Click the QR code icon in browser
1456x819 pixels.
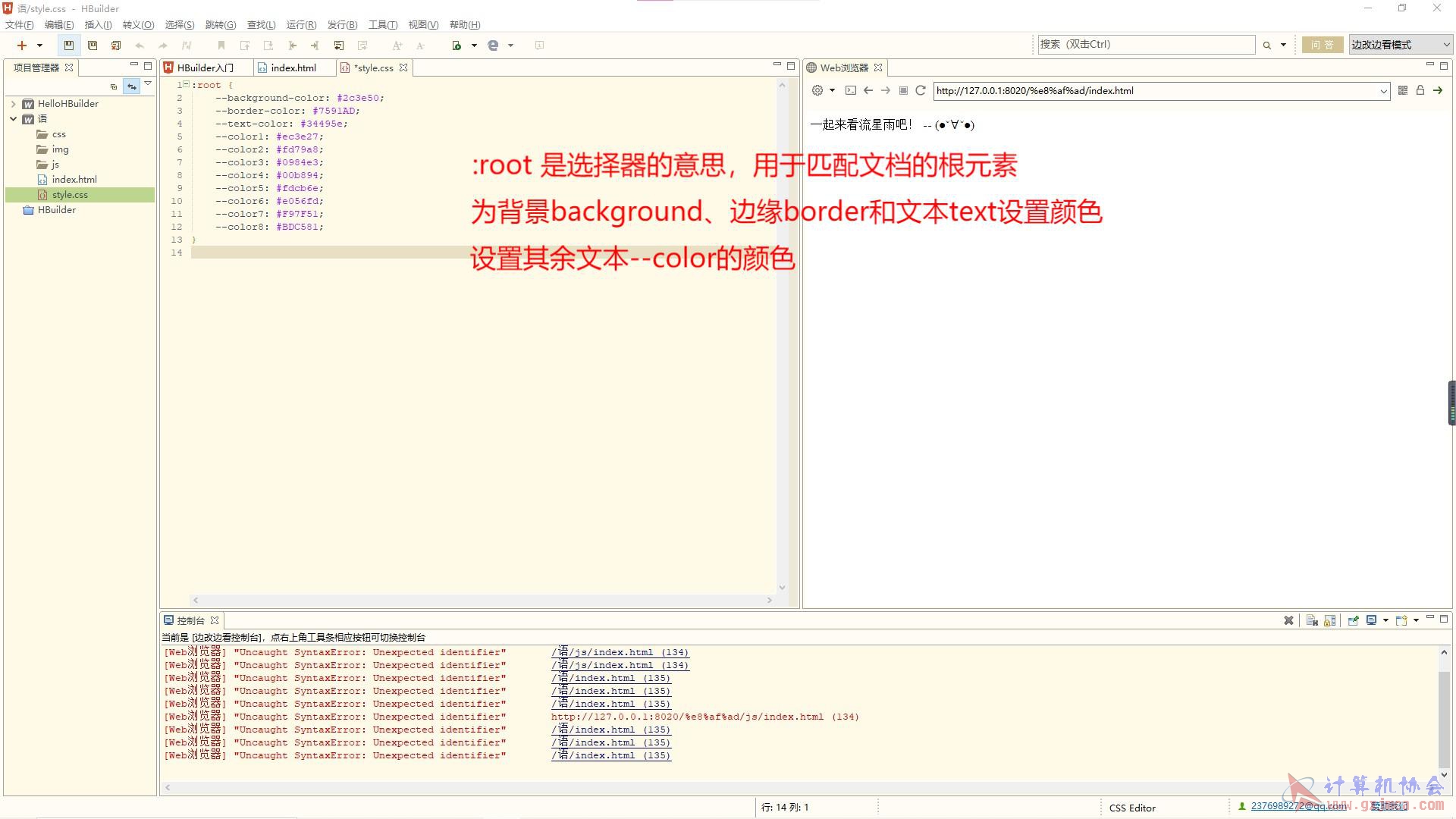(x=1402, y=90)
